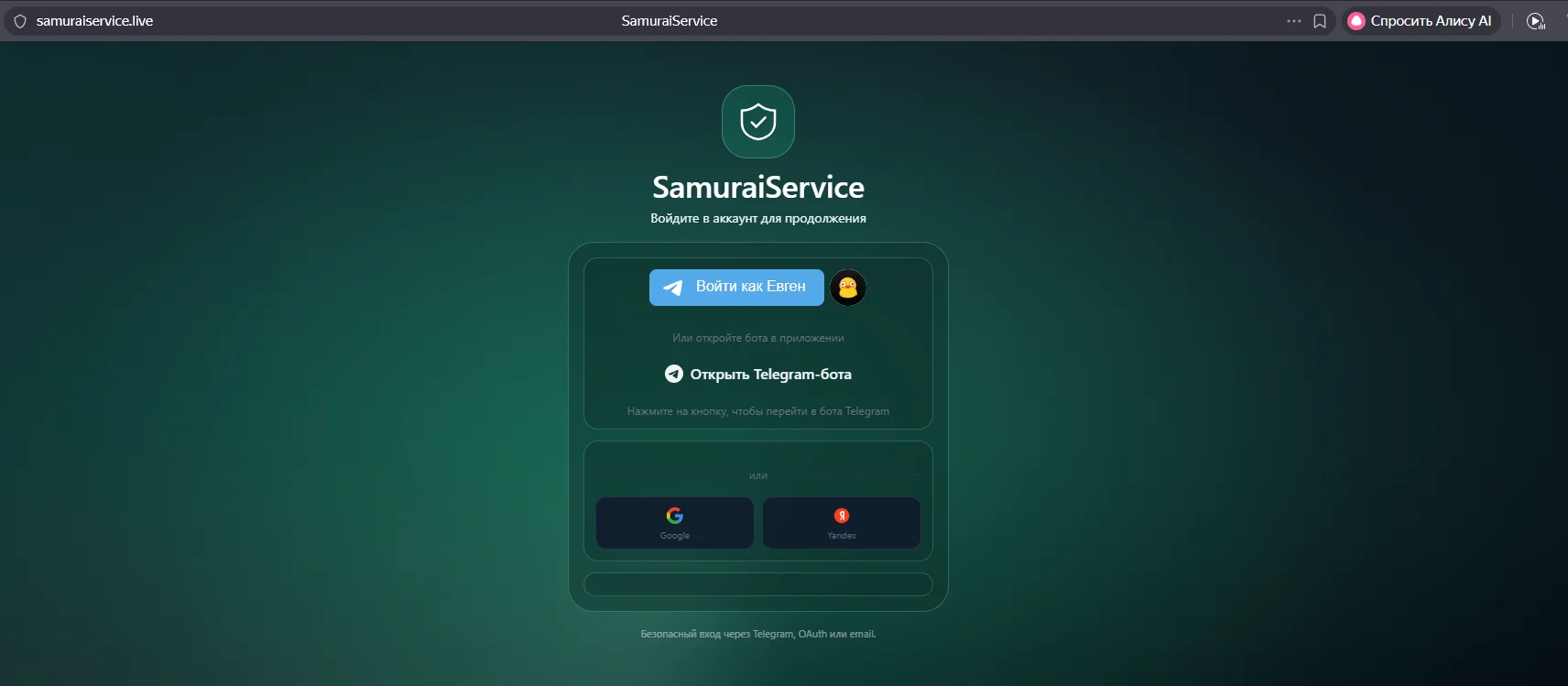Open the three-dots page menu

pos(1293,21)
